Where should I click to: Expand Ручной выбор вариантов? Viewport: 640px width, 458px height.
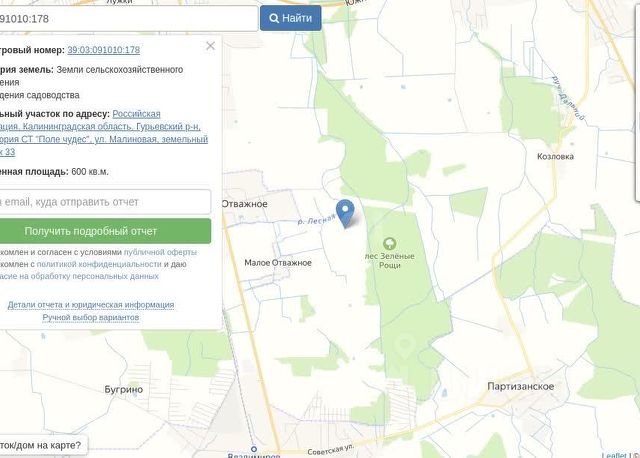(x=91, y=318)
